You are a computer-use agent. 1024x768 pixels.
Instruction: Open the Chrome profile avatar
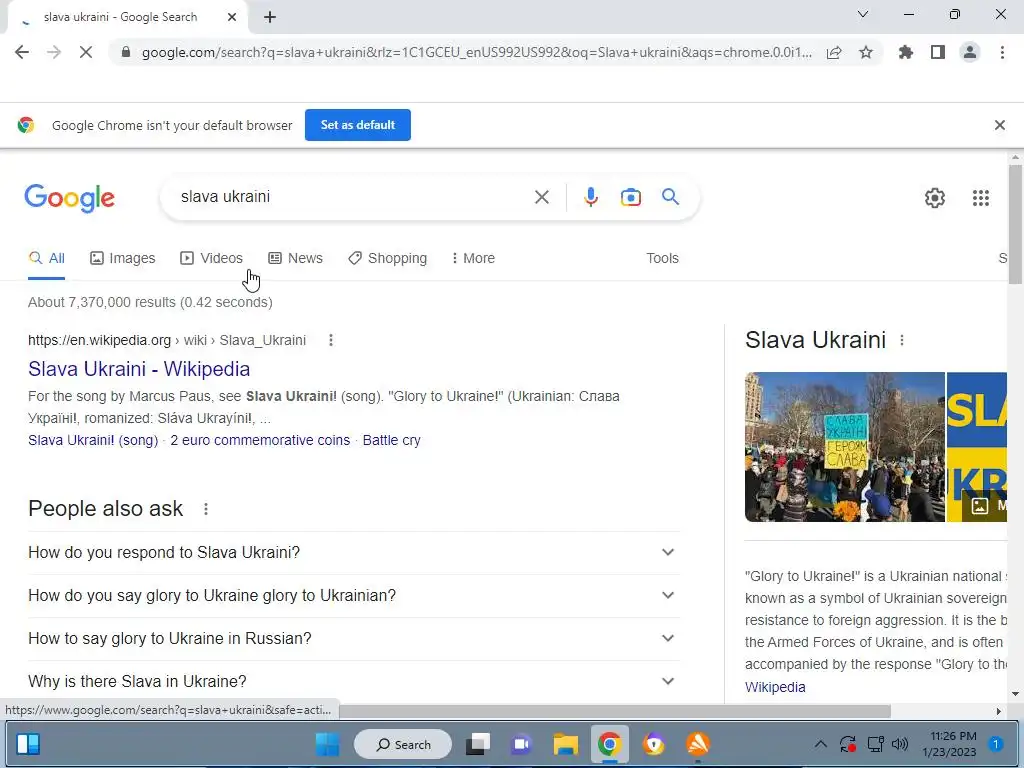click(970, 52)
